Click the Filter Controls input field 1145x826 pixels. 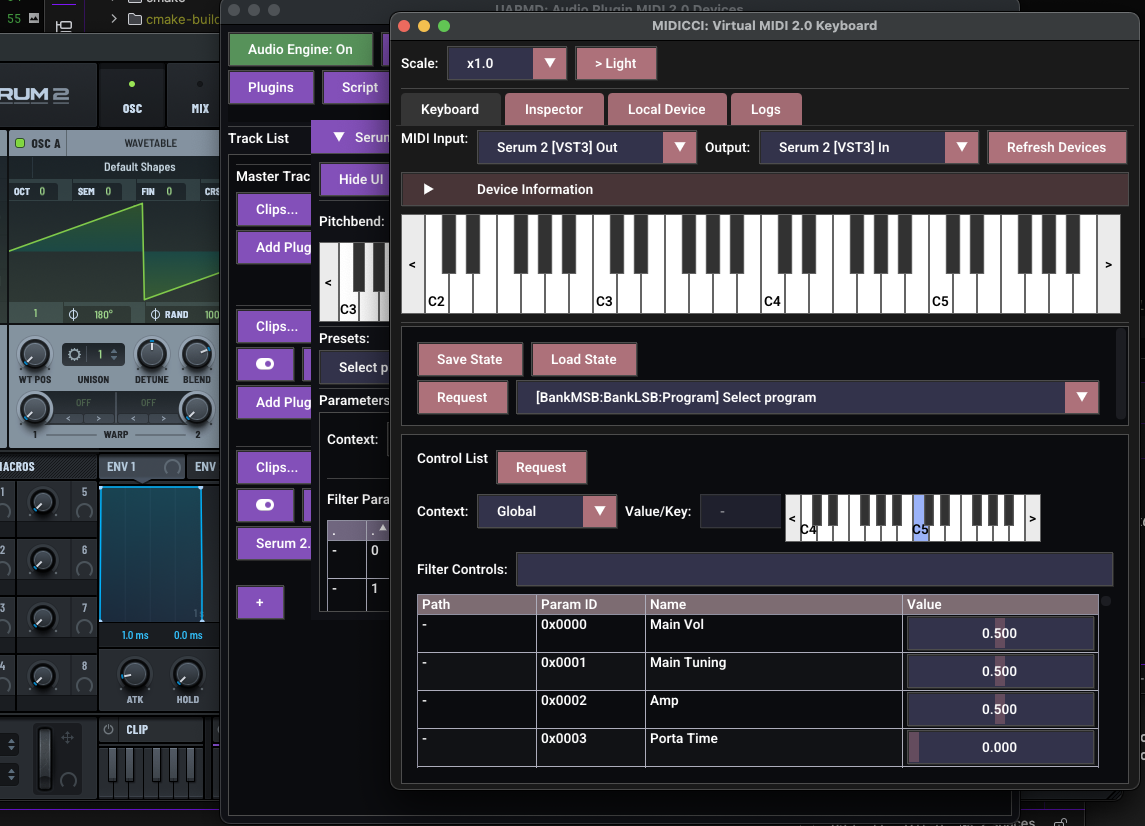(x=814, y=570)
